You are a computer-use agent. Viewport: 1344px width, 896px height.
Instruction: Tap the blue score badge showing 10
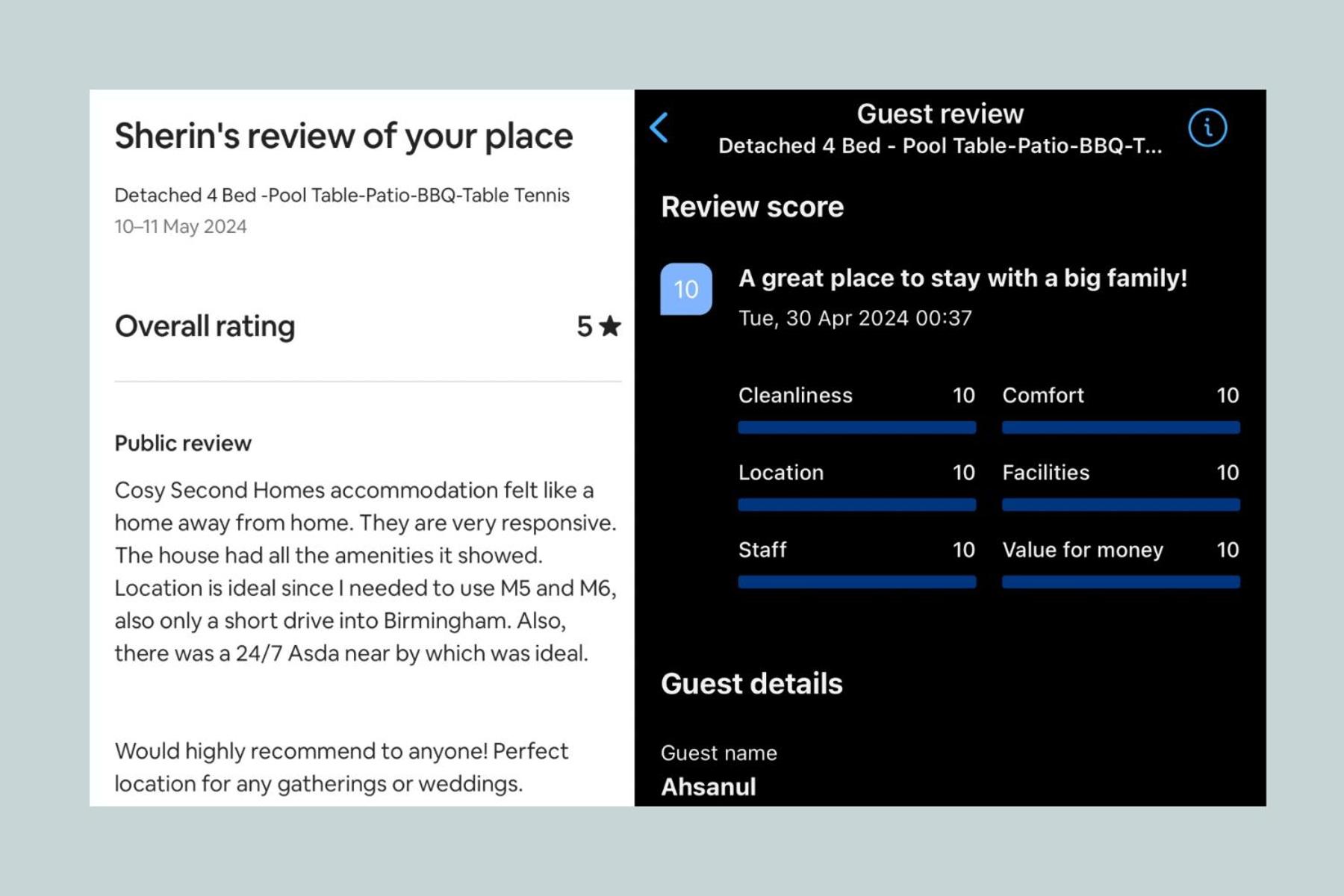[686, 289]
